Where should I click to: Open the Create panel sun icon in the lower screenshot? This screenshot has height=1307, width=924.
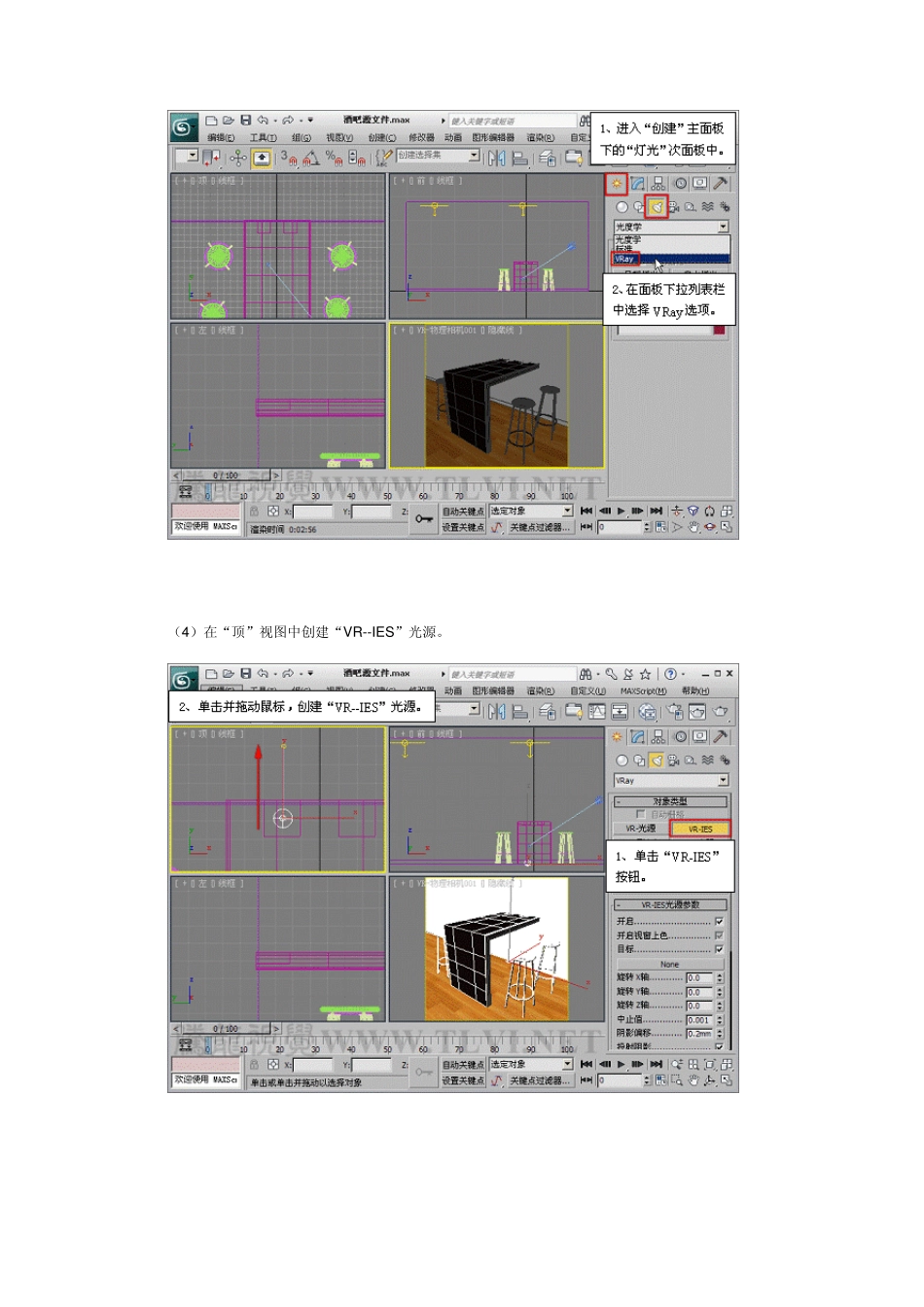click(x=617, y=737)
